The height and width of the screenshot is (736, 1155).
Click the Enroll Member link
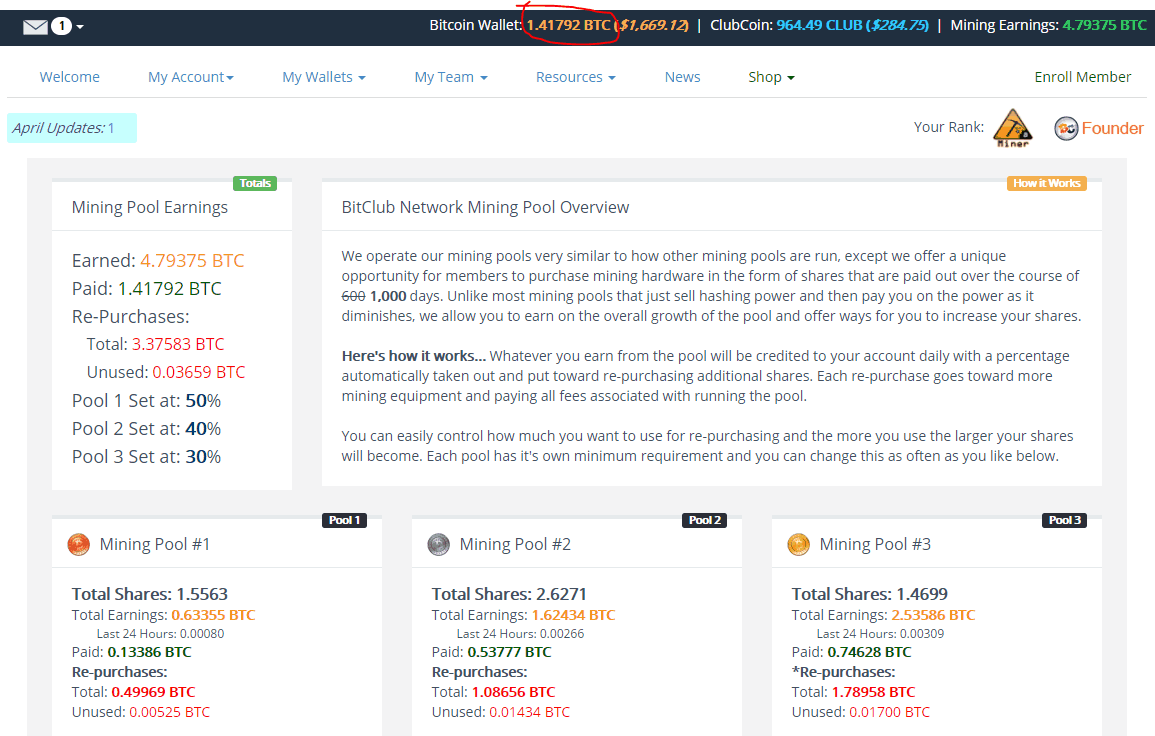[1082, 77]
